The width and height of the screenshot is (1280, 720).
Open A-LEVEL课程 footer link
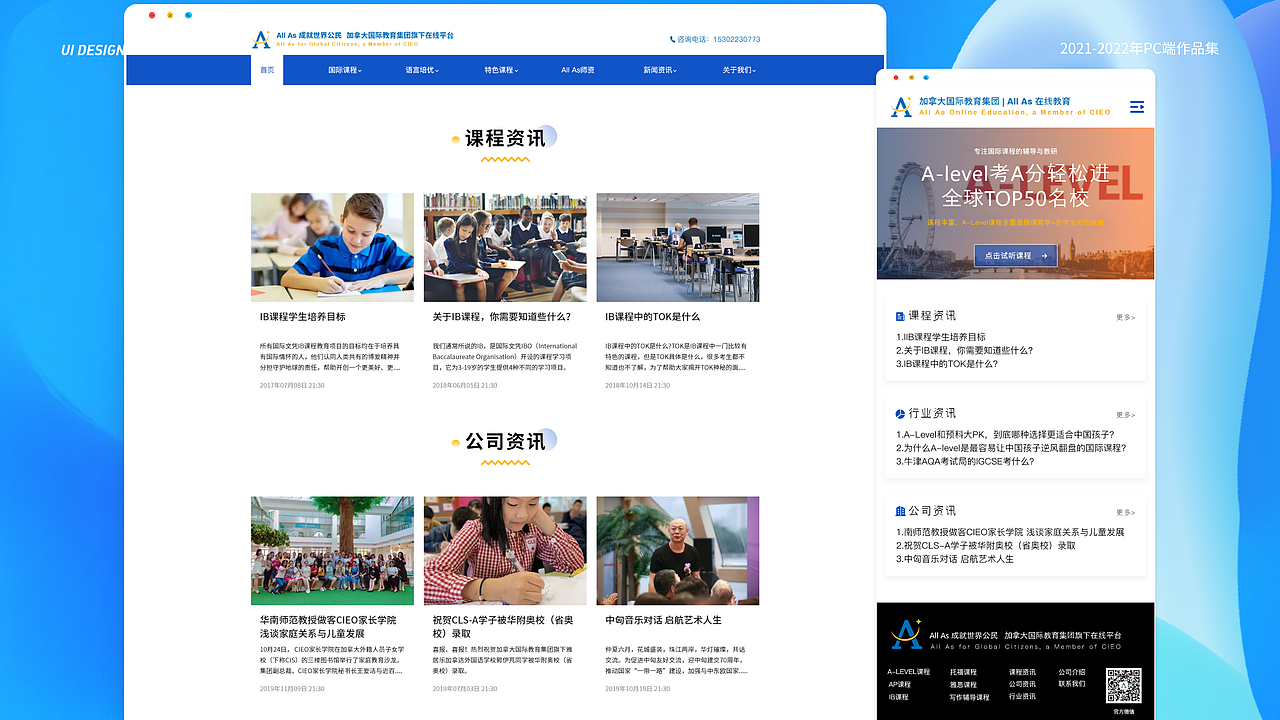(x=909, y=672)
